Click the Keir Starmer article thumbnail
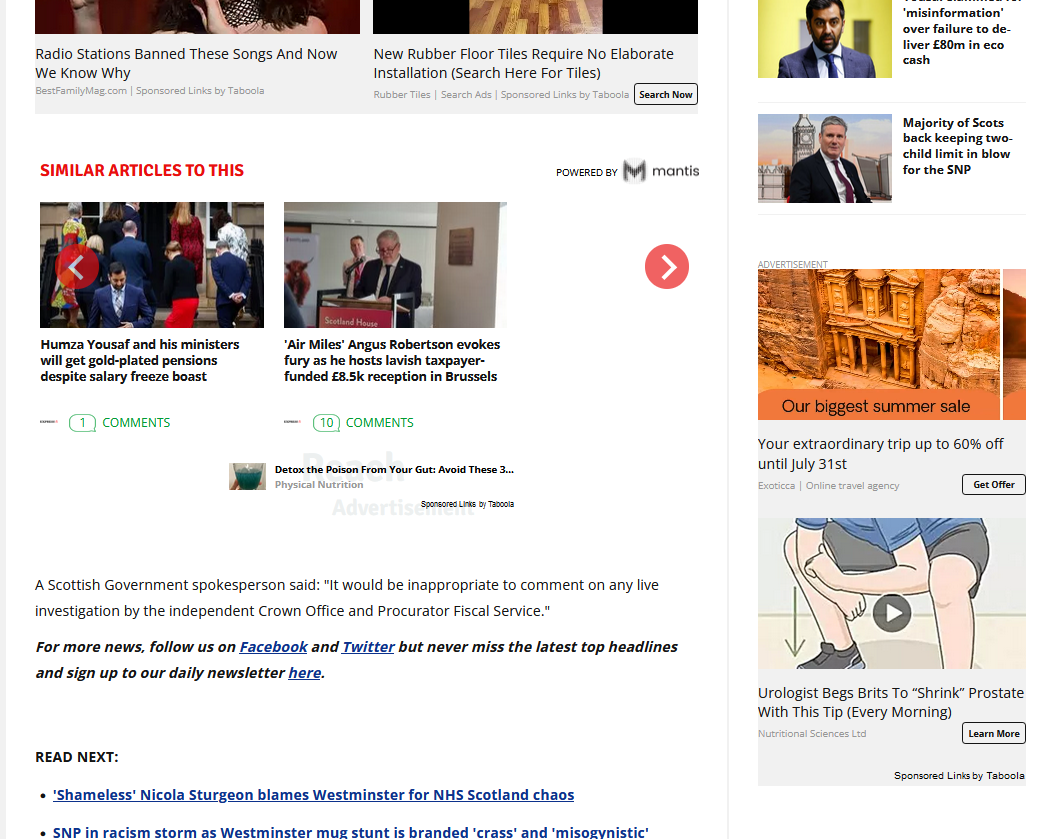Viewport: 1041px width, 839px height. [825, 158]
